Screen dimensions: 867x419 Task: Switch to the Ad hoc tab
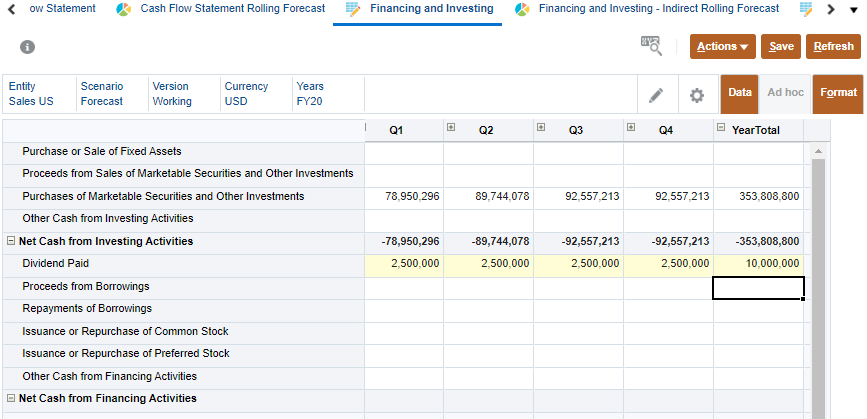785,93
